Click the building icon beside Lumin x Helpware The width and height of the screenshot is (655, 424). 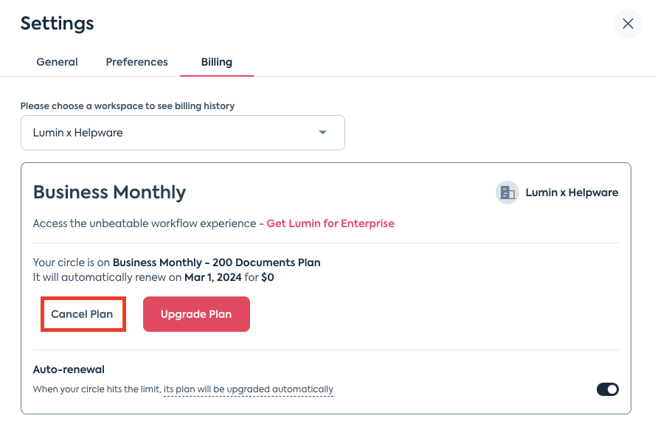click(507, 193)
